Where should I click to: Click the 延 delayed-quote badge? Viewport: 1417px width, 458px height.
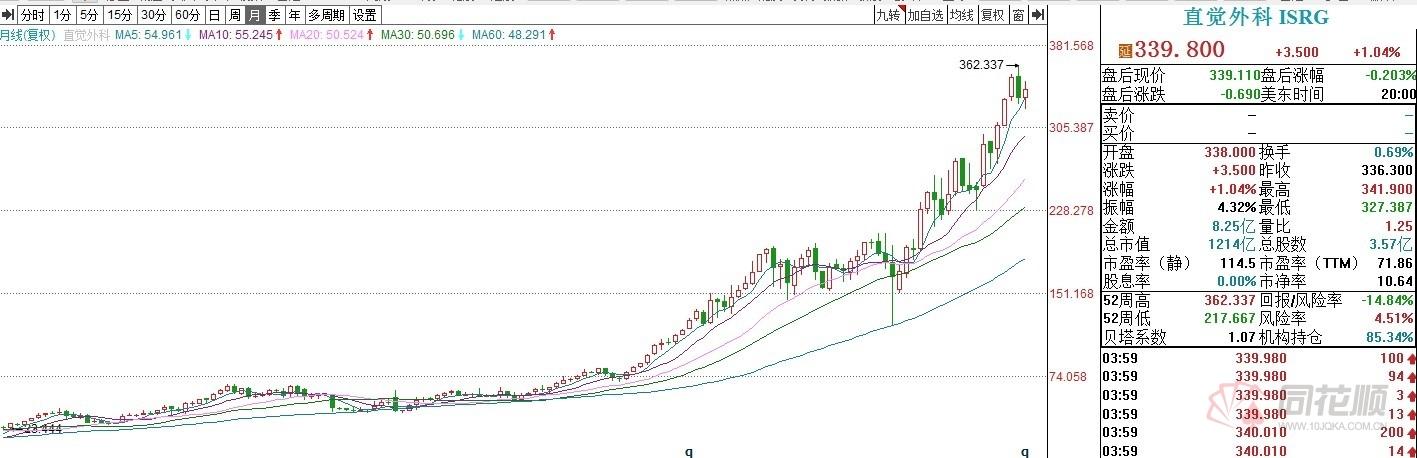point(1124,51)
